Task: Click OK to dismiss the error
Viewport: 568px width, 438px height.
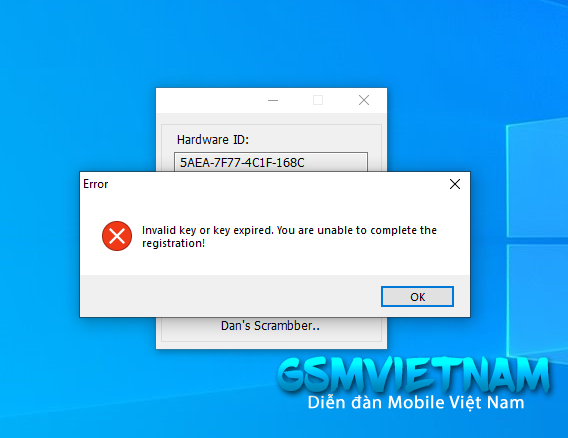Action: click(417, 296)
